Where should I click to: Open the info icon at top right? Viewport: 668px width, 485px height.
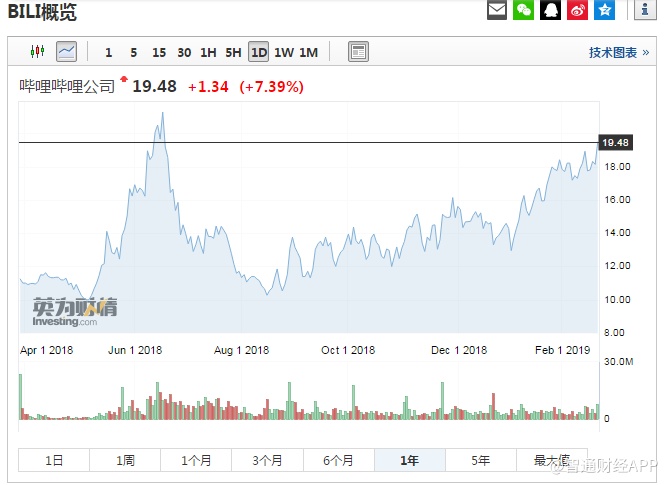tap(645, 11)
